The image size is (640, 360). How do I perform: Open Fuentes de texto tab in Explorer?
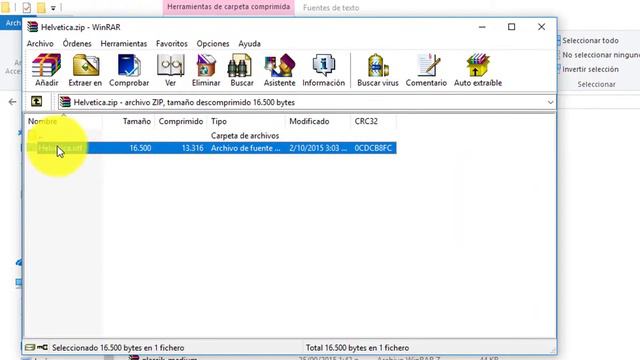pyautogui.click(x=331, y=7)
